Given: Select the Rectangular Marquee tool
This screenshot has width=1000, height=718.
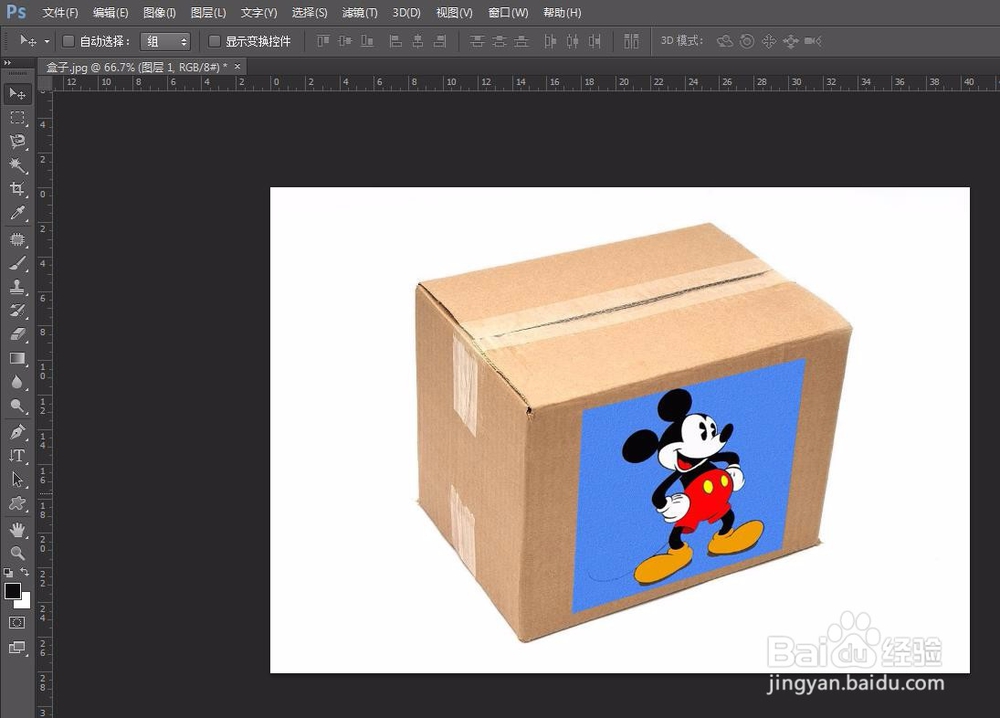Looking at the screenshot, I should click(x=17, y=117).
